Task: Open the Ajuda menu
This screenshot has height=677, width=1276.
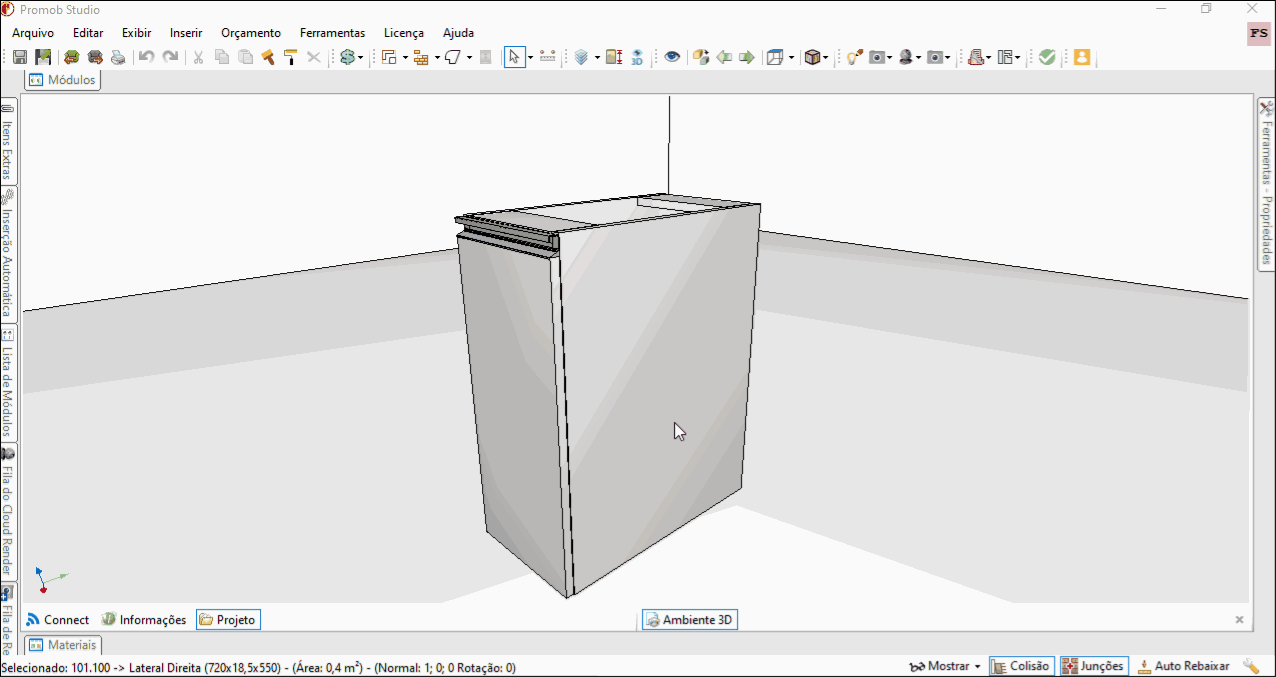Action: pos(458,33)
